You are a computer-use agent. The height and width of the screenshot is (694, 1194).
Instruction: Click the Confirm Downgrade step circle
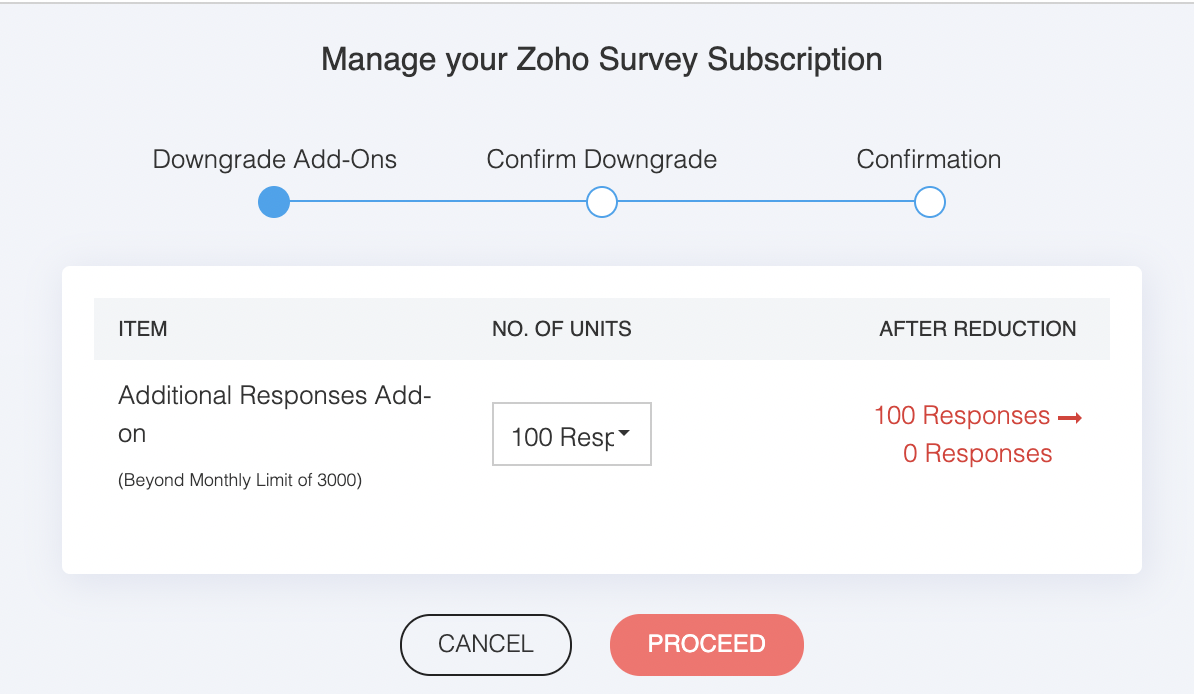pyautogui.click(x=601, y=203)
